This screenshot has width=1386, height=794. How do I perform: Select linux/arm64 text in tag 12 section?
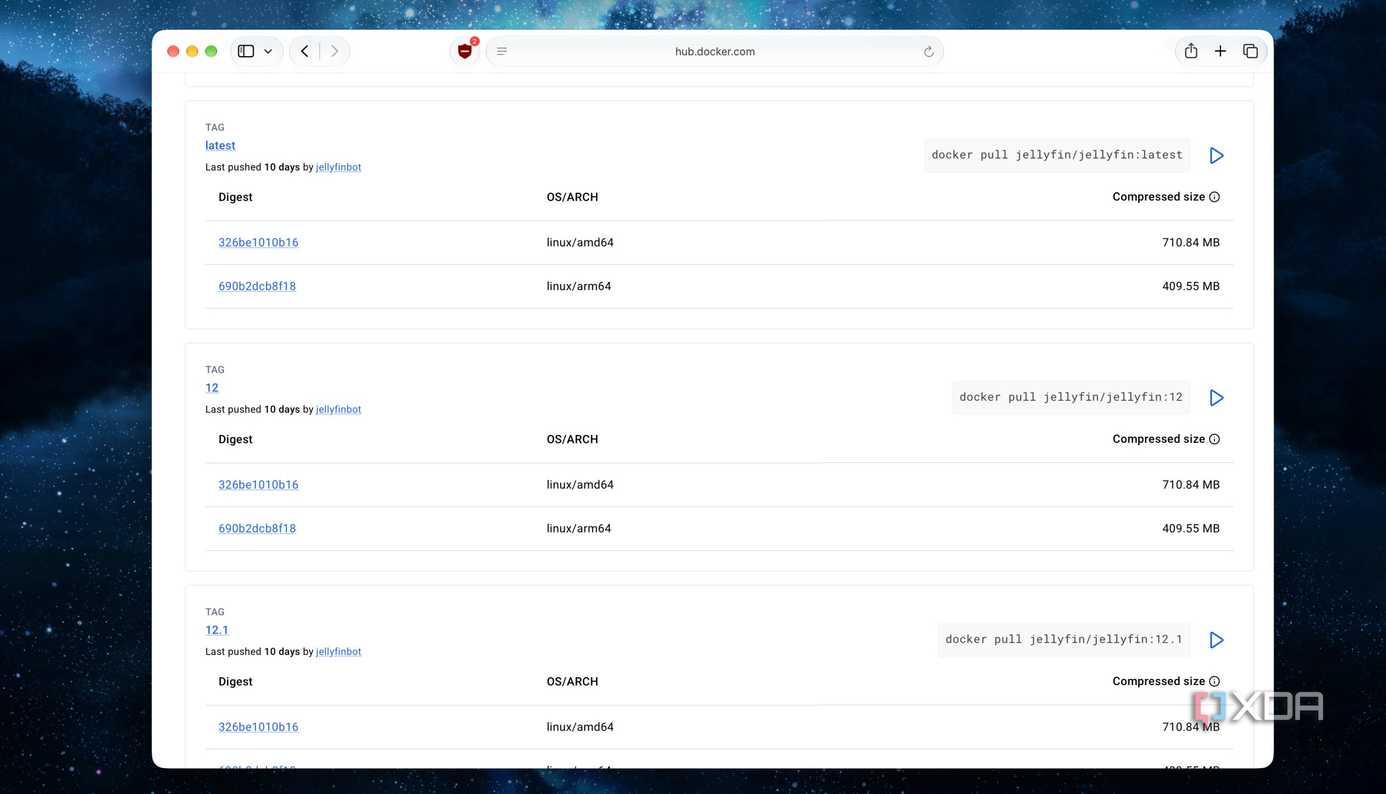click(x=579, y=528)
